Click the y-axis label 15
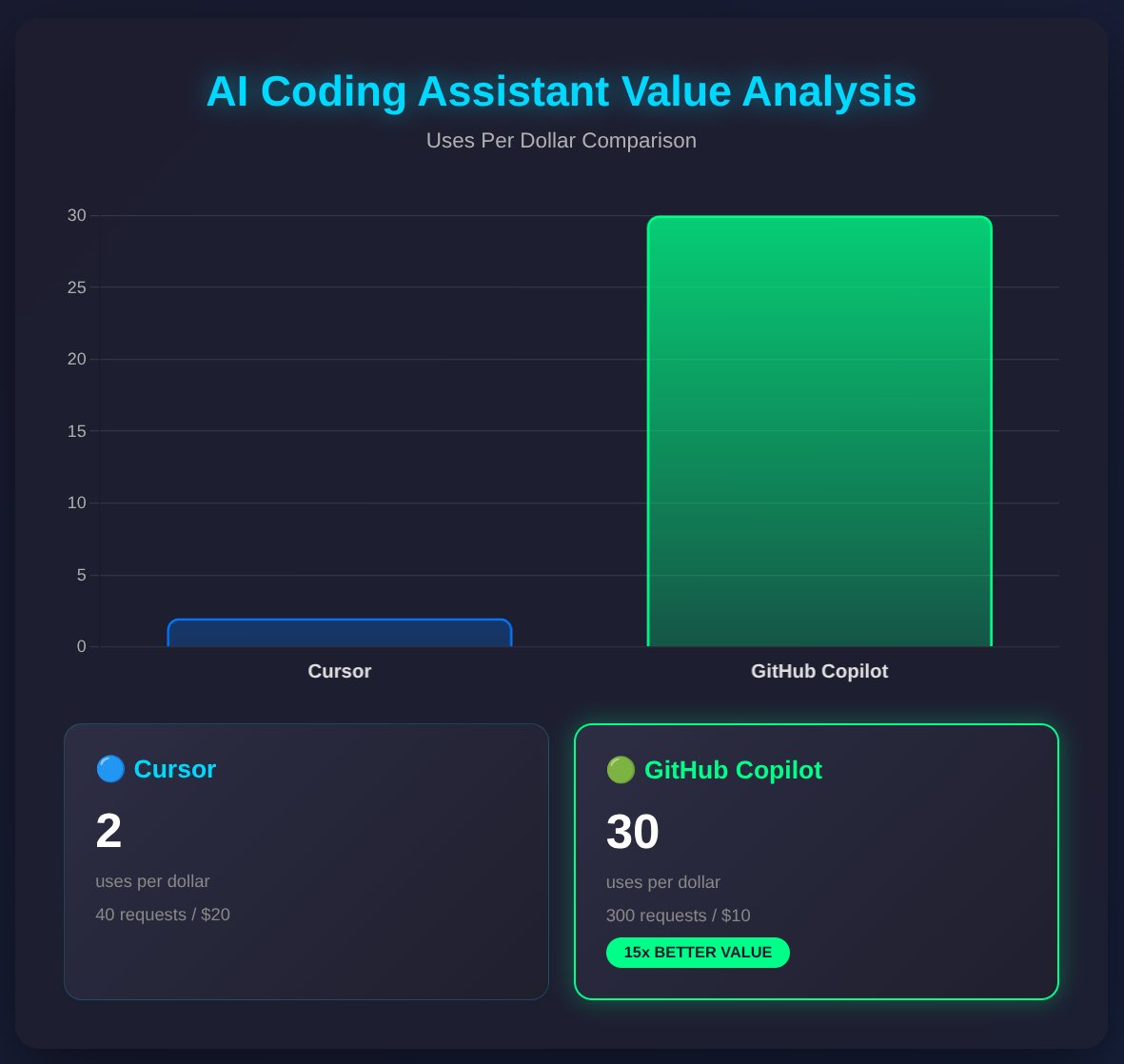The height and width of the screenshot is (1064, 1124). pyautogui.click(x=77, y=431)
